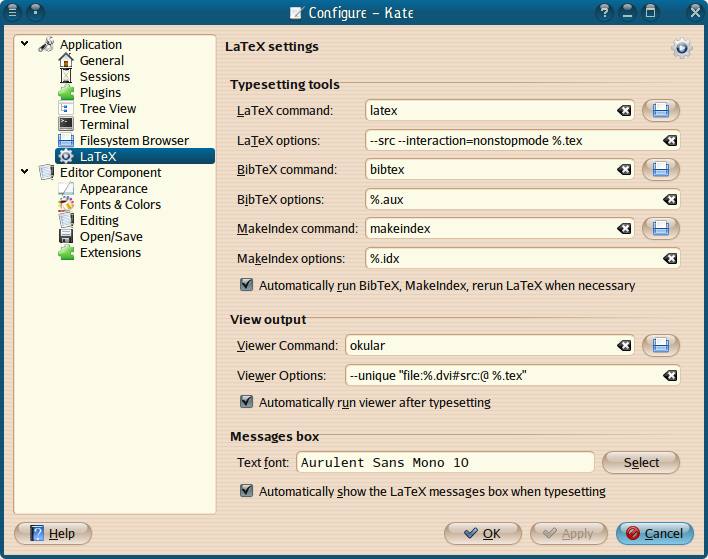The height and width of the screenshot is (559, 708).
Task: Clear the LaTeX options field
Action: (x=670, y=140)
